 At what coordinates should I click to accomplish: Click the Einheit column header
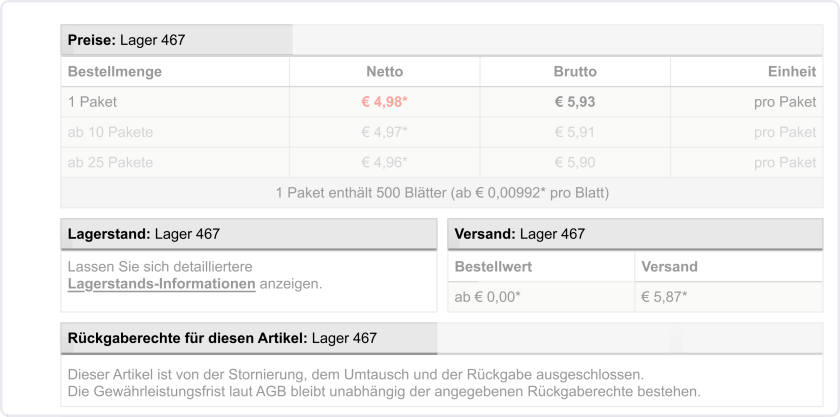point(789,72)
